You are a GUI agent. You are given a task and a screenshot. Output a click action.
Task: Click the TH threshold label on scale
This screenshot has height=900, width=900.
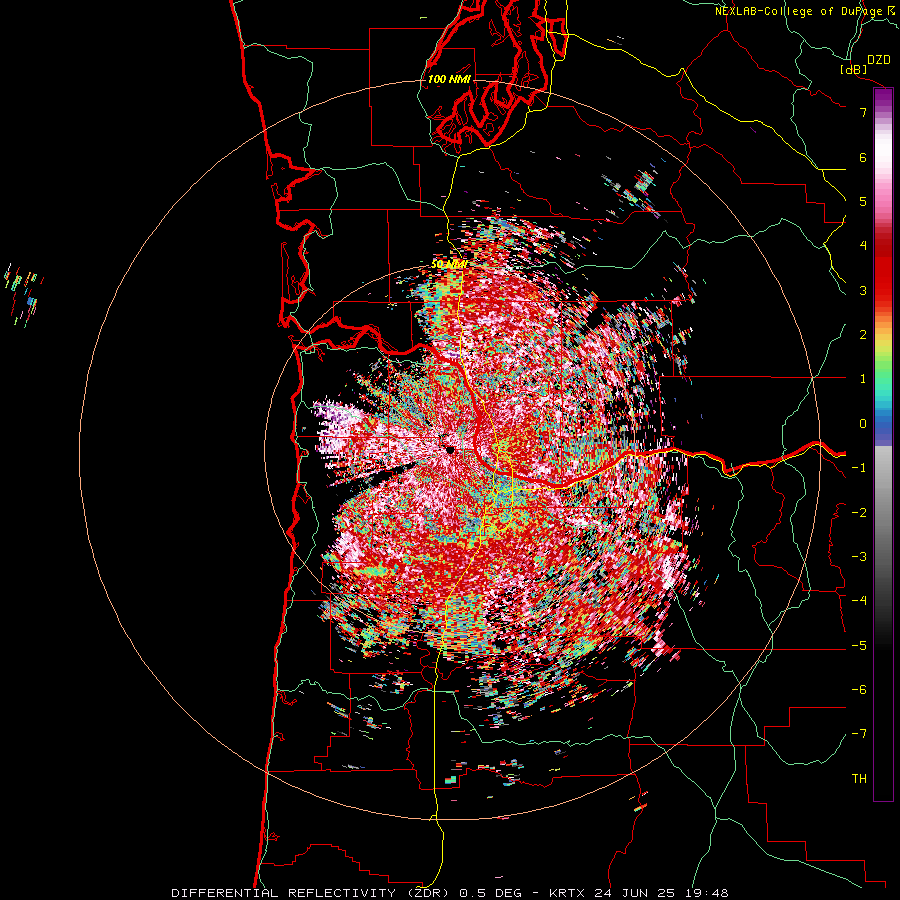coord(859,779)
